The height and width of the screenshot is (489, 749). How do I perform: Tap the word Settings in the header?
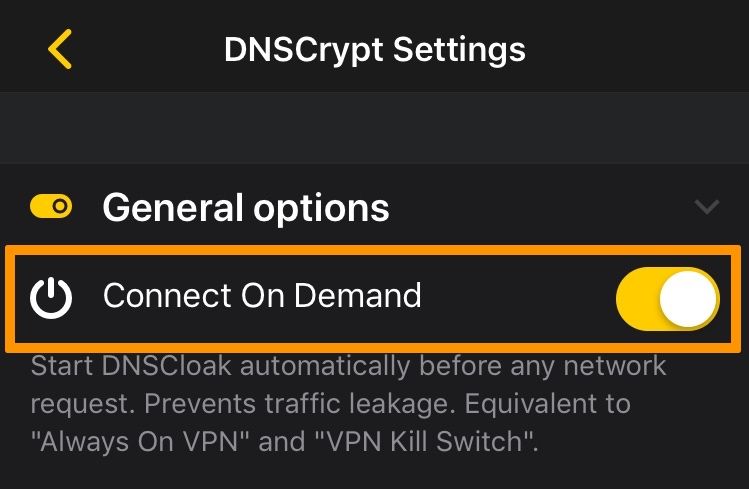459,51
